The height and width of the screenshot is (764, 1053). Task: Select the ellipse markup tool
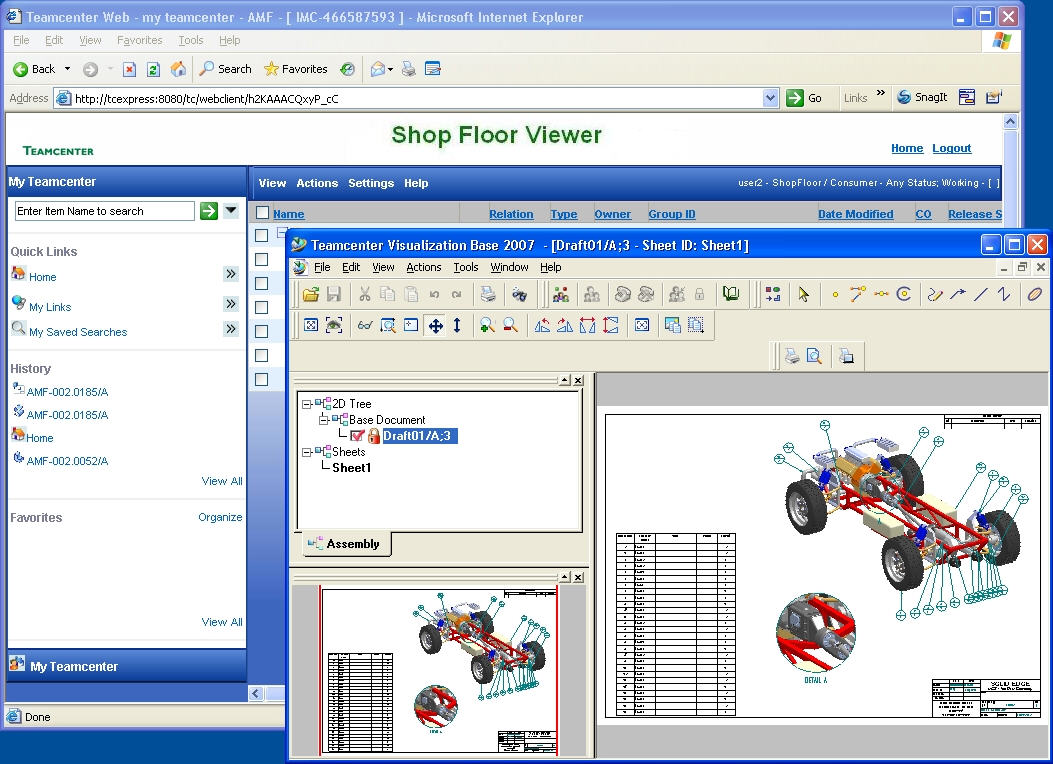pyautogui.click(x=1034, y=294)
